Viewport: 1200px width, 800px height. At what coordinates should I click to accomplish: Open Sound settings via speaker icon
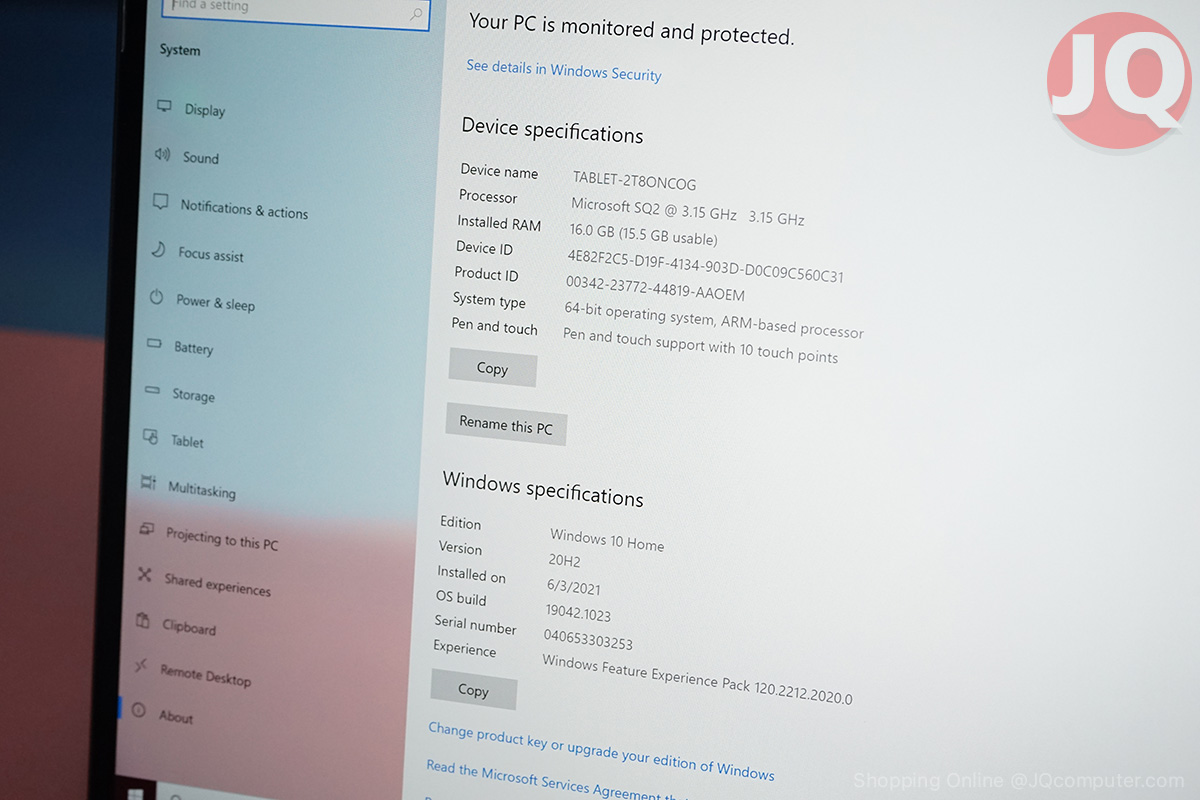click(x=162, y=154)
